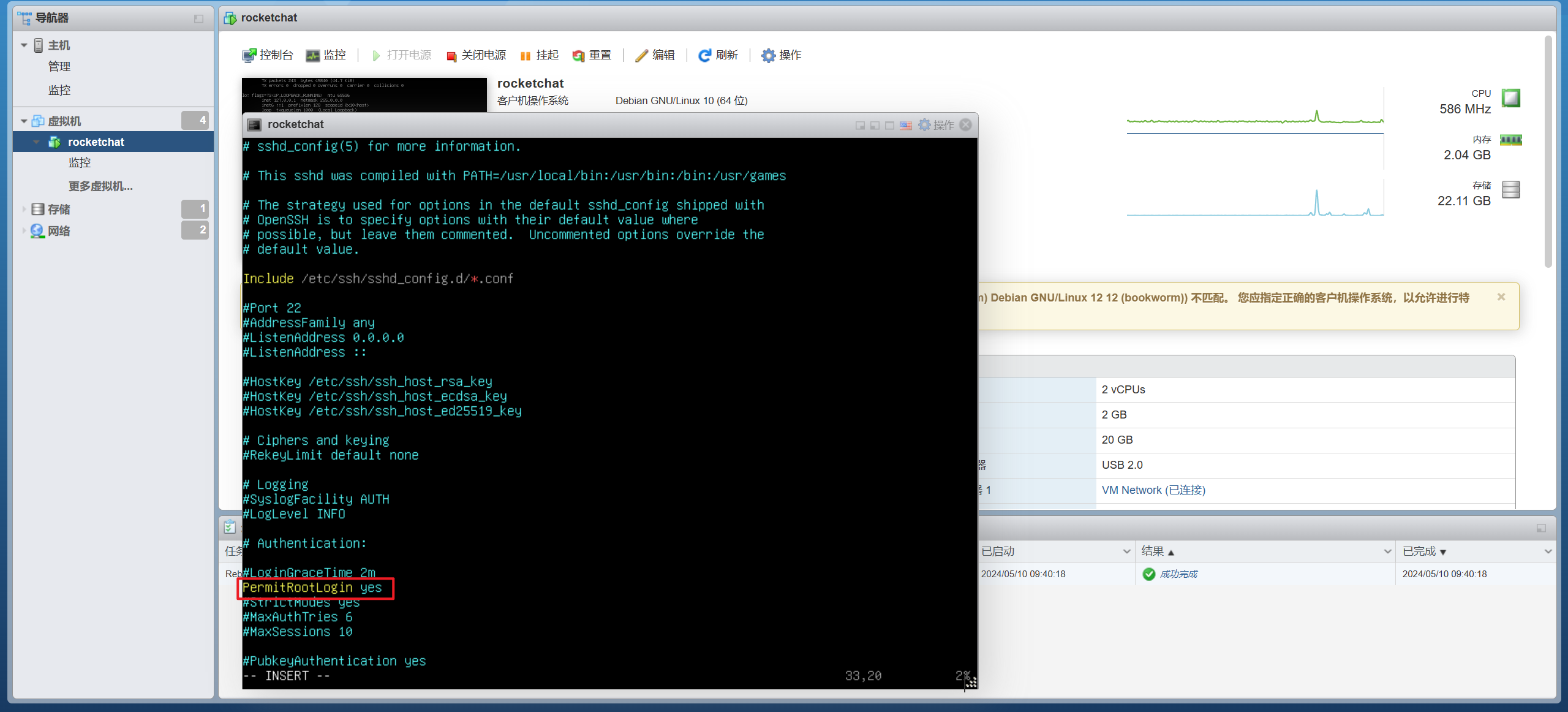Open 更多虚拟机... in navigator
The width and height of the screenshot is (1568, 712).
point(100,186)
